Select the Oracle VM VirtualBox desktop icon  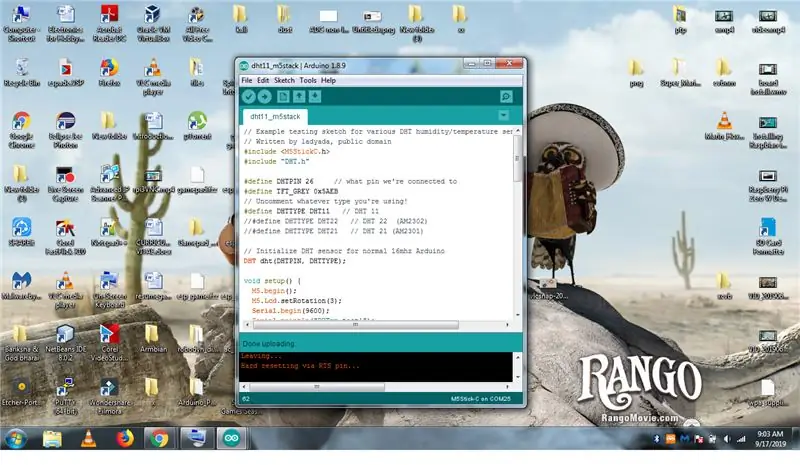point(153,23)
